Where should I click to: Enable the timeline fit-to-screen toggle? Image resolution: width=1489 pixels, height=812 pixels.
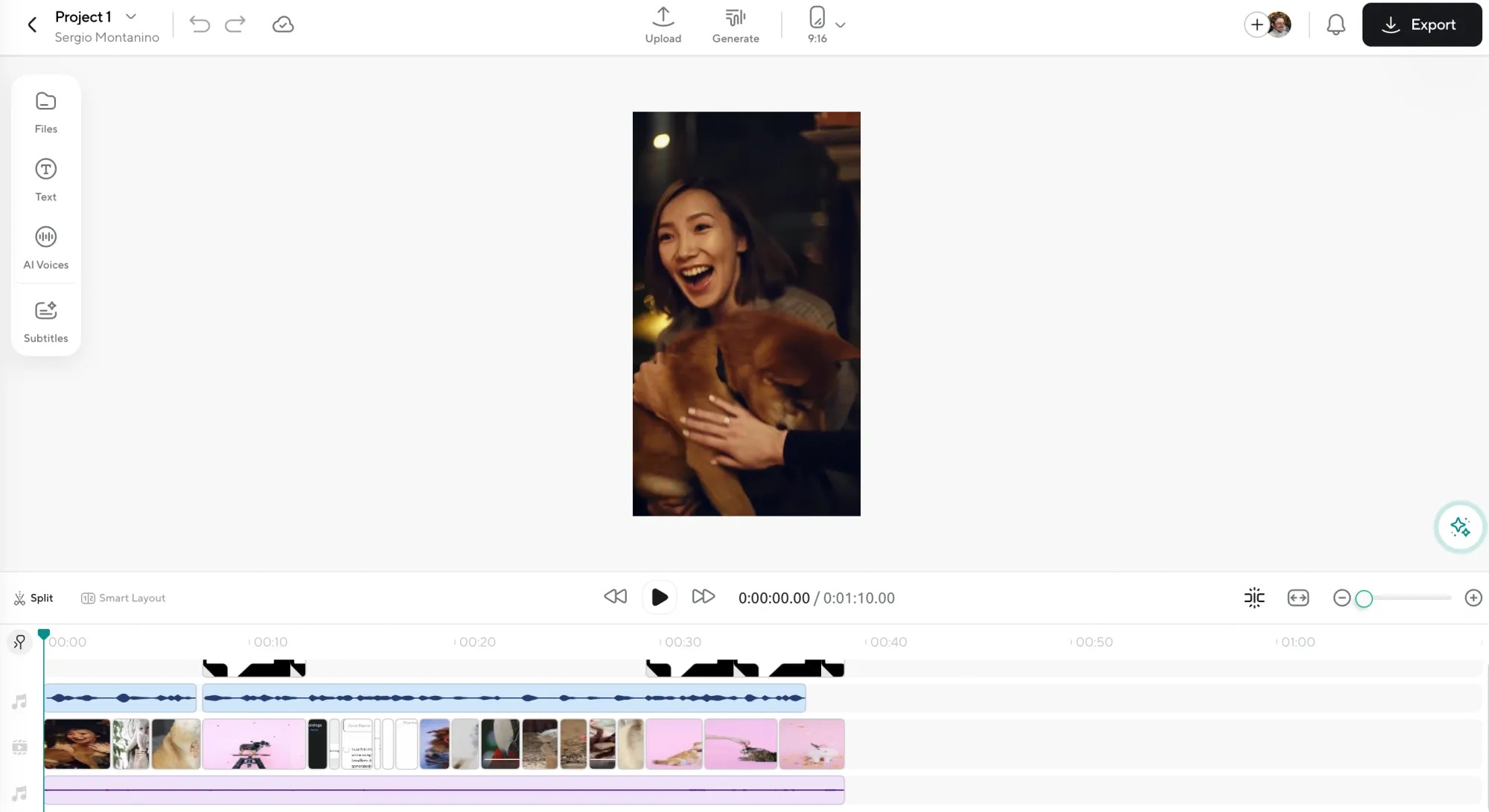(1297, 598)
